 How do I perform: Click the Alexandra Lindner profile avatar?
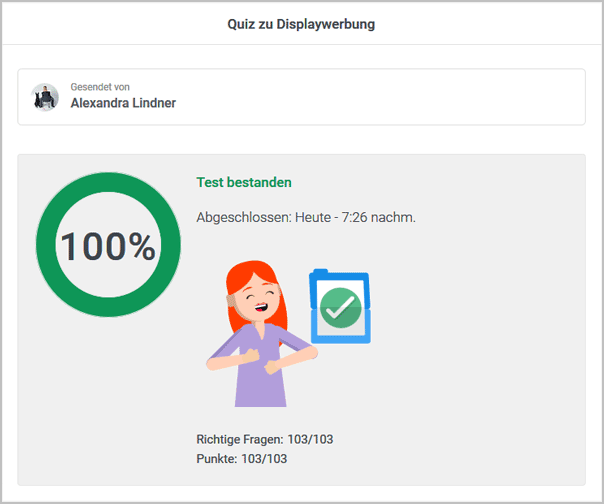pos(45,97)
